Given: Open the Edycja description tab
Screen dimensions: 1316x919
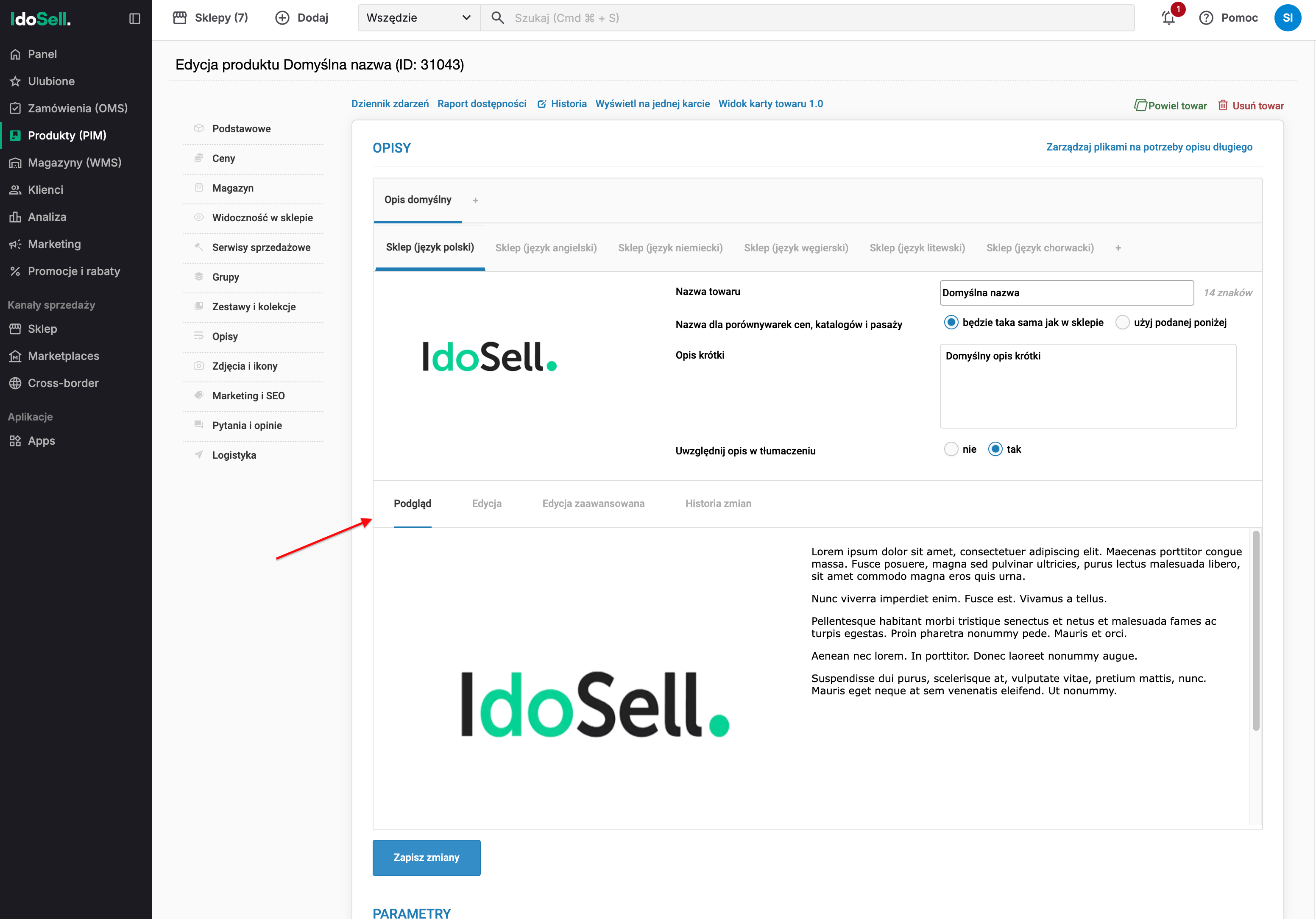Looking at the screenshot, I should 487,504.
